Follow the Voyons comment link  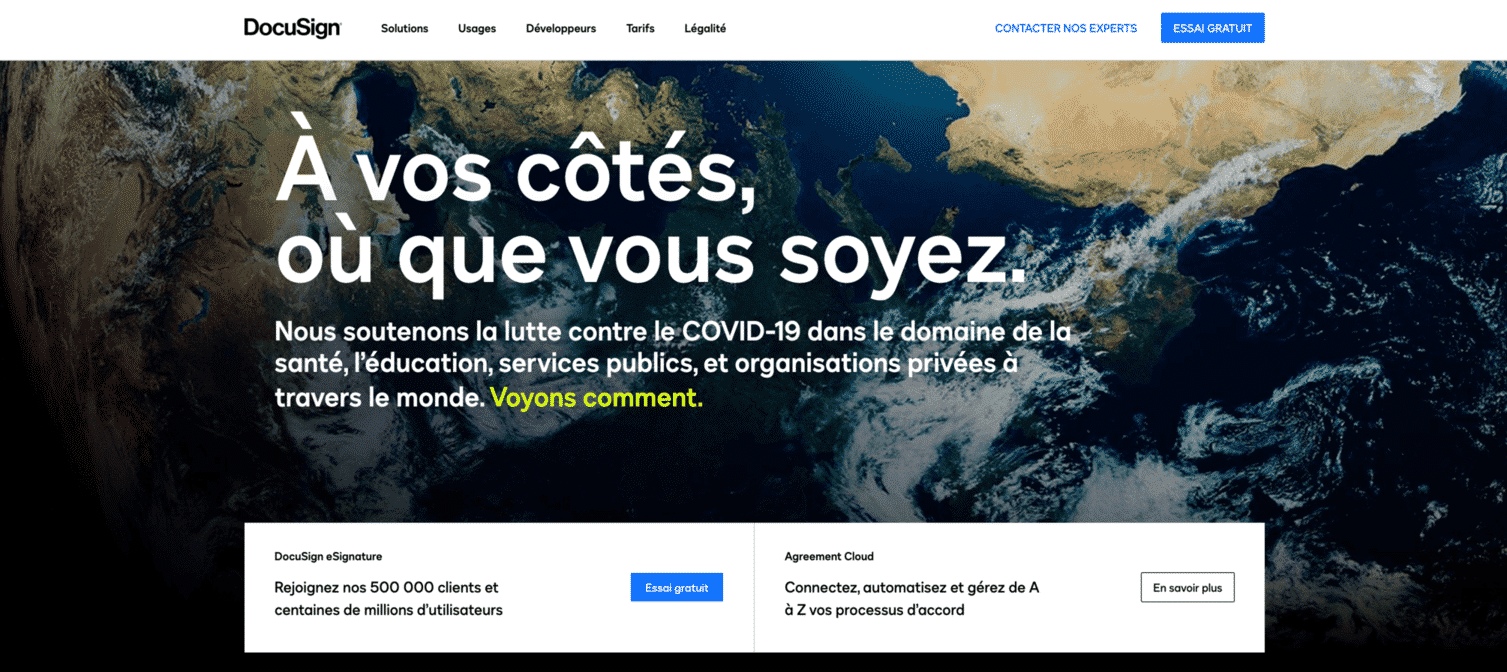596,397
